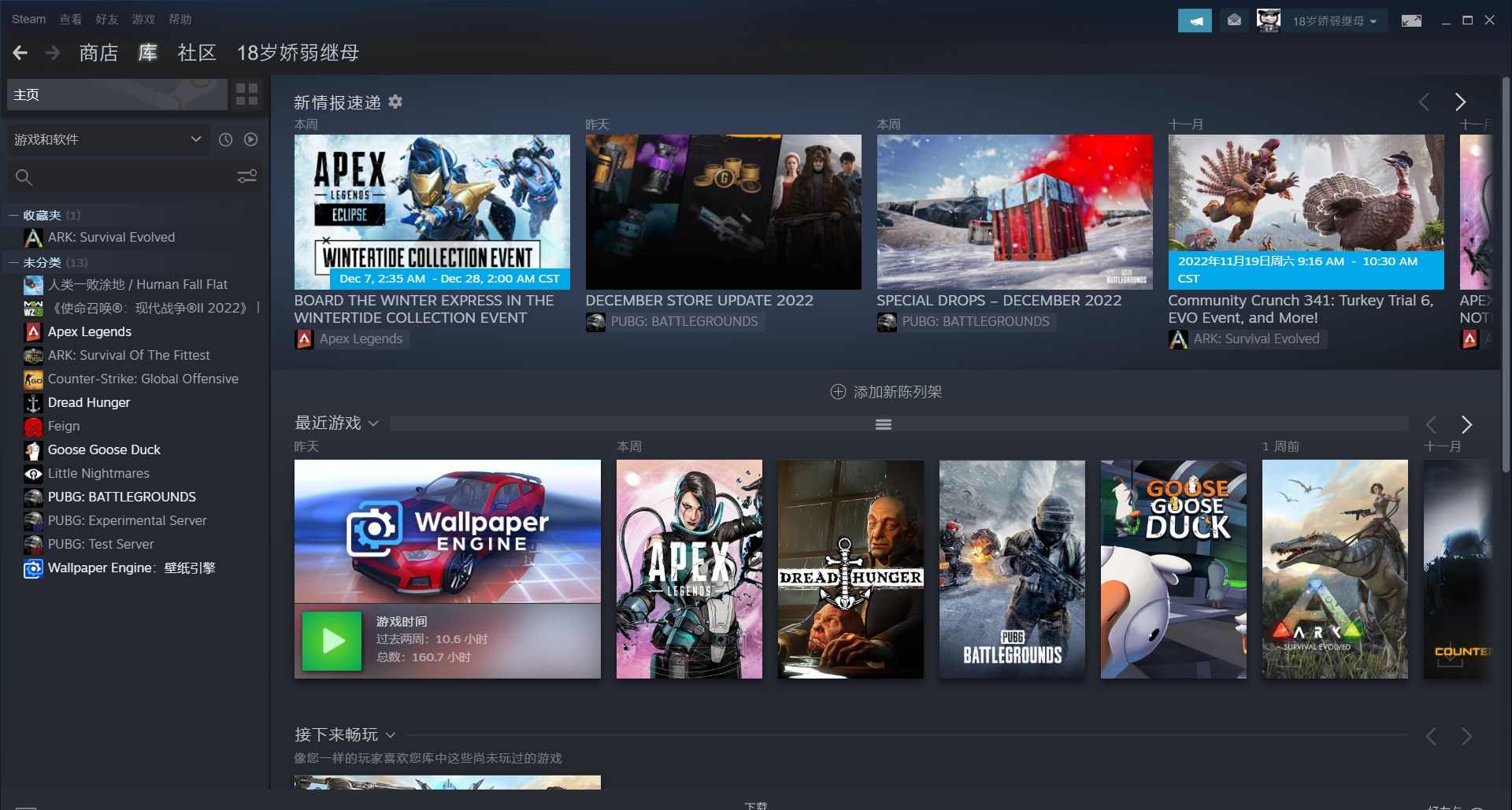Image resolution: width=1512 pixels, height=810 pixels.
Task: Click the back navigation arrow
Action: (20, 53)
